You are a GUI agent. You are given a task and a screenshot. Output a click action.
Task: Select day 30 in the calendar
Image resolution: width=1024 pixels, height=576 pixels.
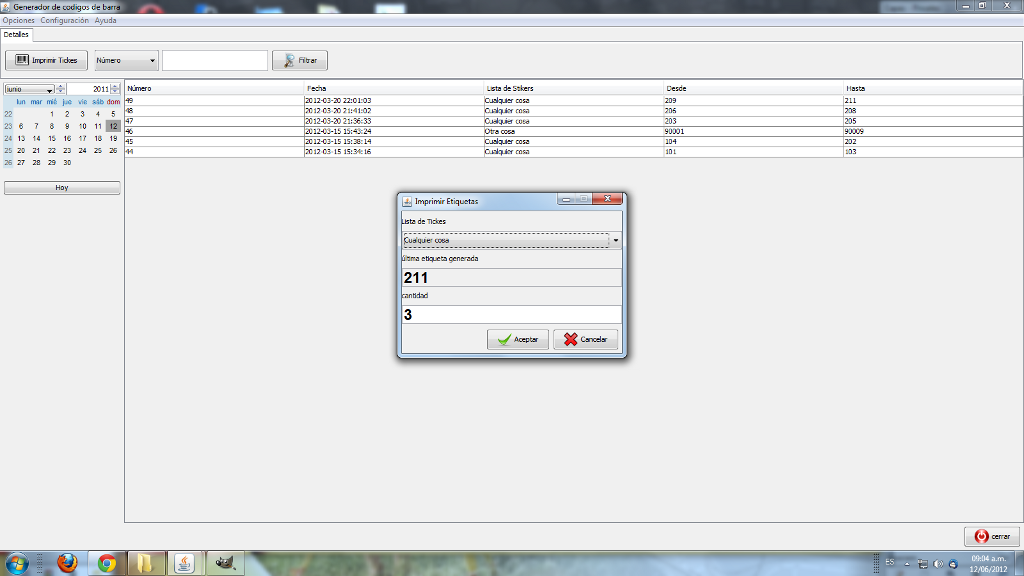pyautogui.click(x=67, y=163)
